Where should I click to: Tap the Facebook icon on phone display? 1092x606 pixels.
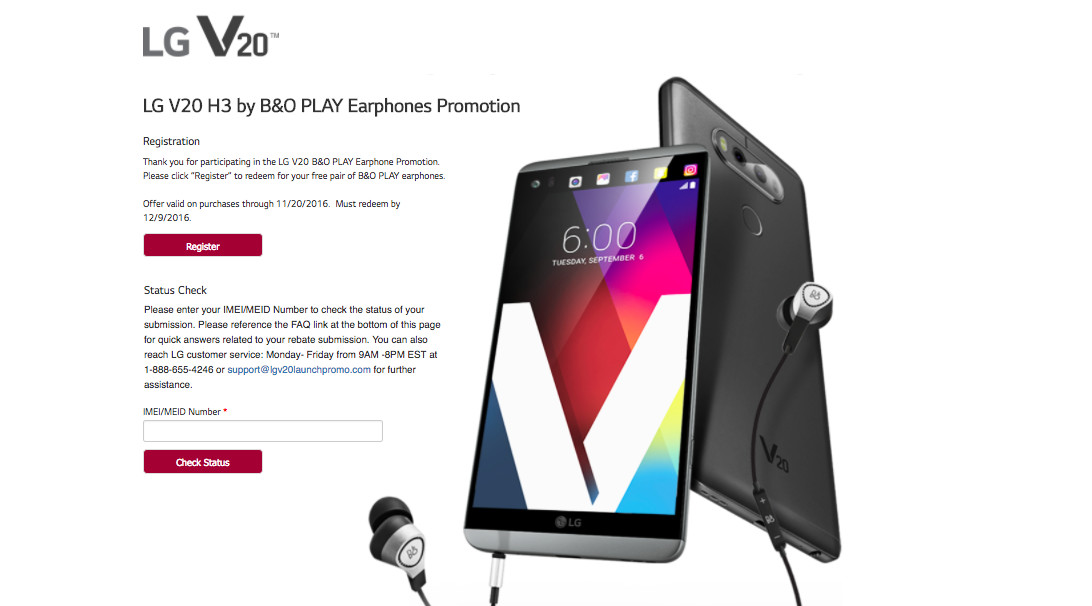(632, 176)
